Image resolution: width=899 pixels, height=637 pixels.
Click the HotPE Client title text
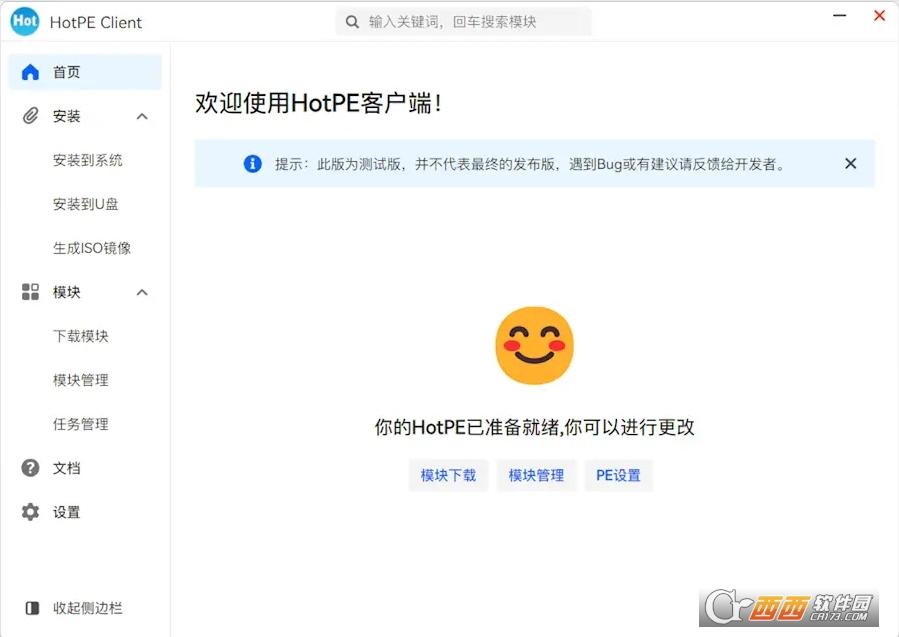point(96,22)
